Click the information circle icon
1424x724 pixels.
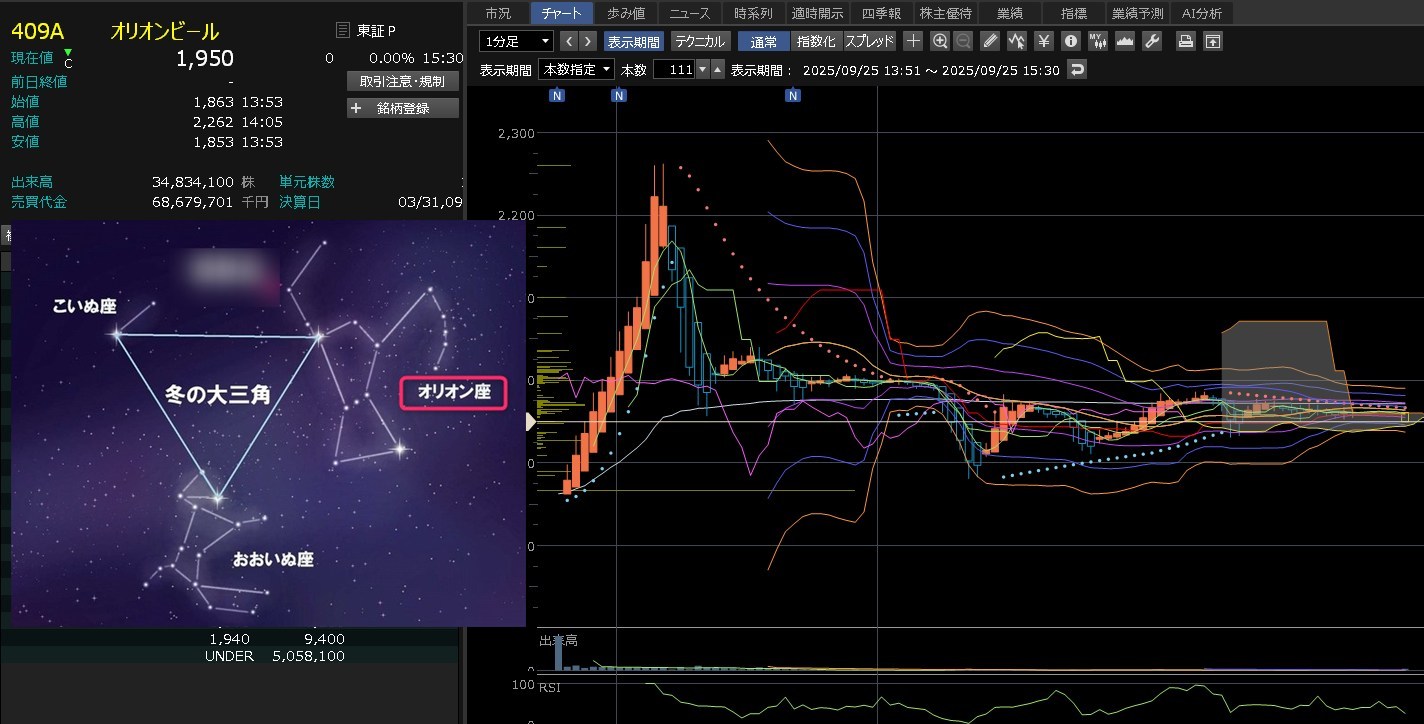[x=1071, y=41]
